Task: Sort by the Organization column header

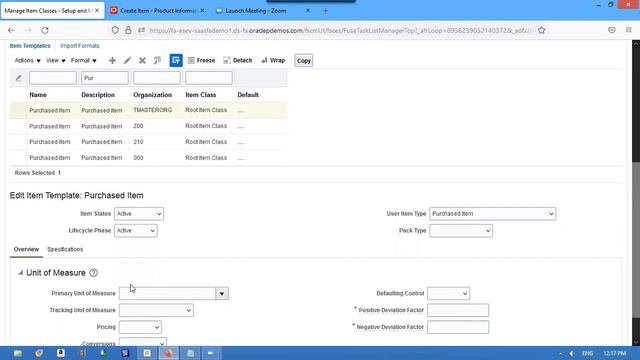Action: coord(153,95)
